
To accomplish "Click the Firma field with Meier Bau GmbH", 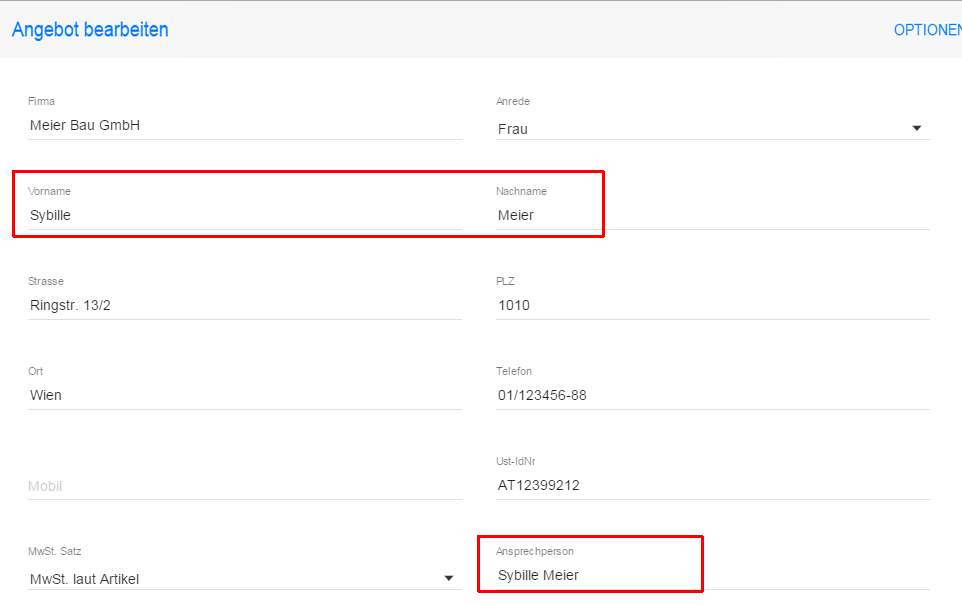I will click(x=244, y=125).
